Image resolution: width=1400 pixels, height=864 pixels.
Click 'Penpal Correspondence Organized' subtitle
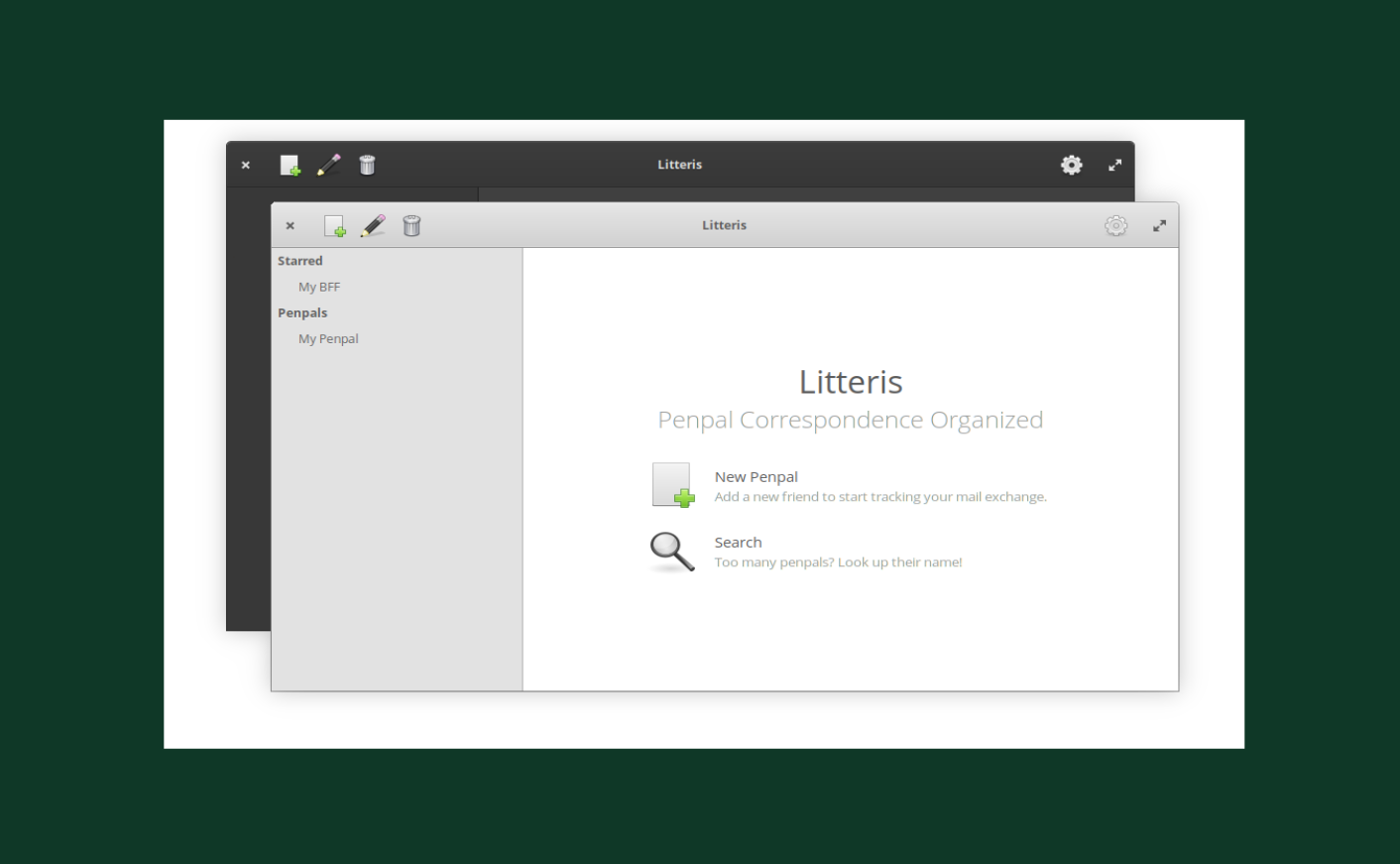(851, 420)
